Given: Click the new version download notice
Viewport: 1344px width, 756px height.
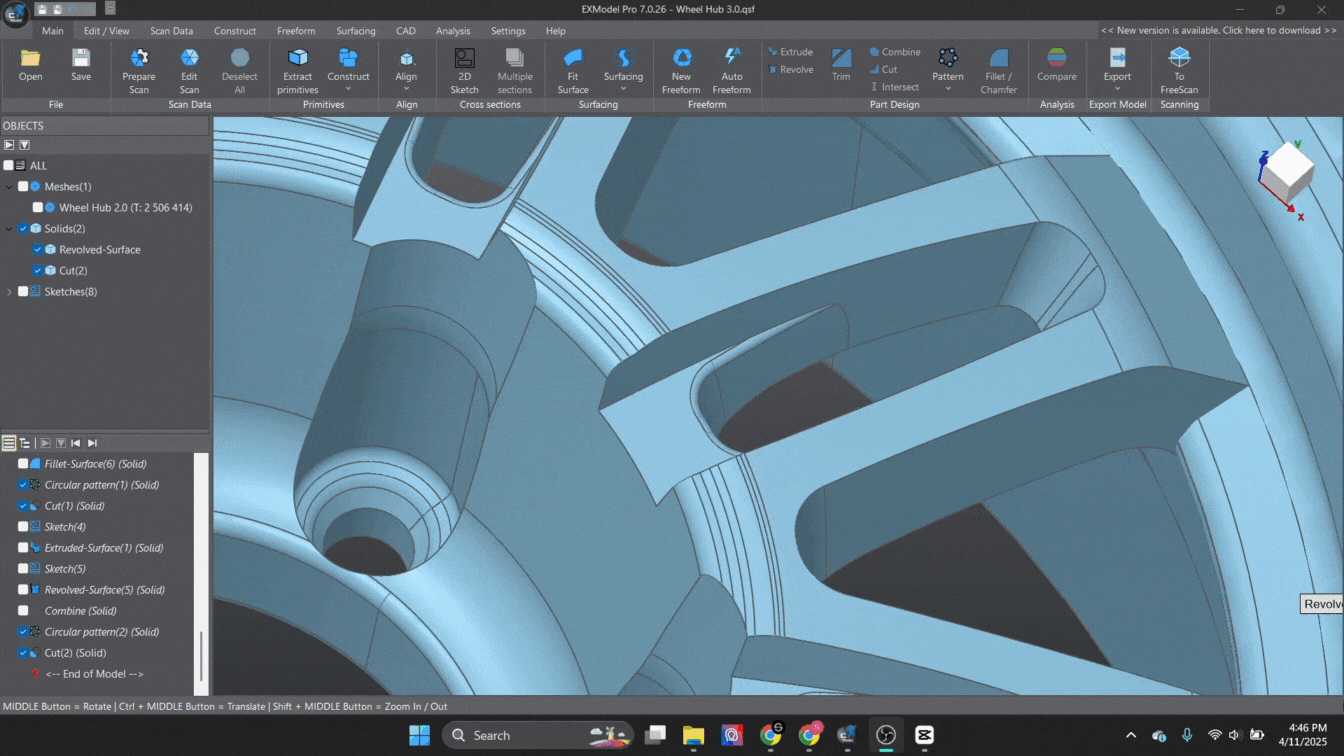Looking at the screenshot, I should 1218,31.
